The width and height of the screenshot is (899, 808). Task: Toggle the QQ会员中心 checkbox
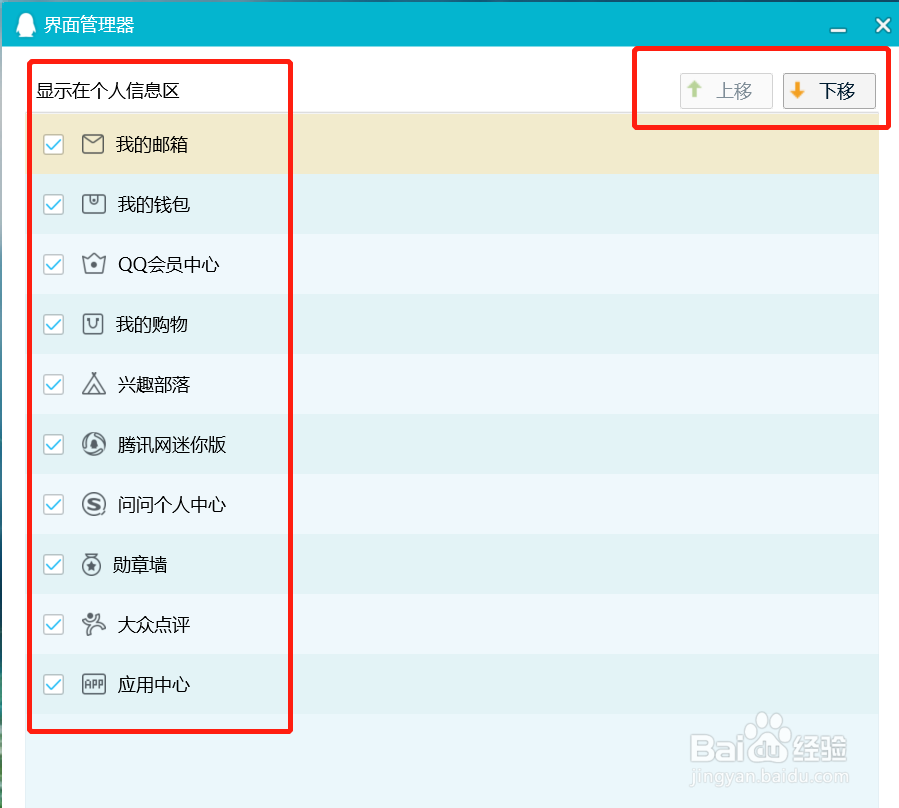pyautogui.click(x=53, y=264)
